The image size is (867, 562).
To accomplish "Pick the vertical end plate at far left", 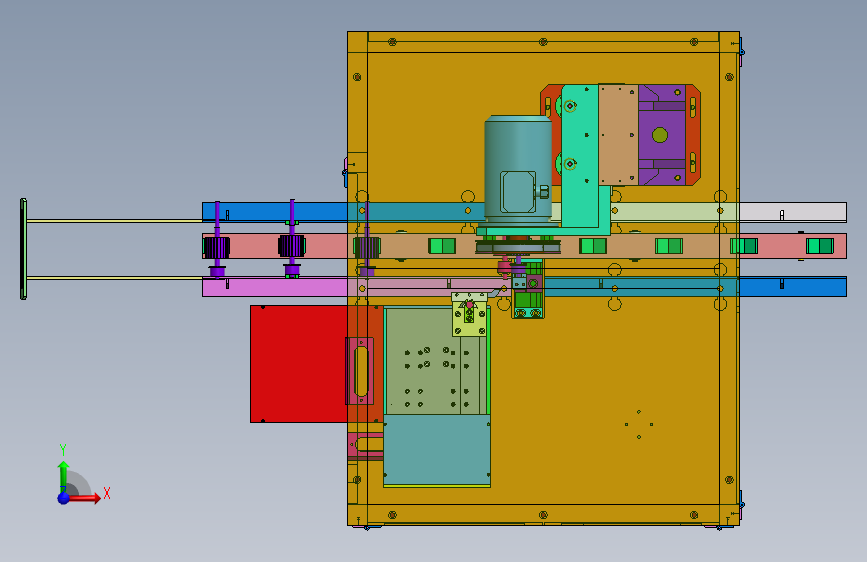I will tap(23, 249).
